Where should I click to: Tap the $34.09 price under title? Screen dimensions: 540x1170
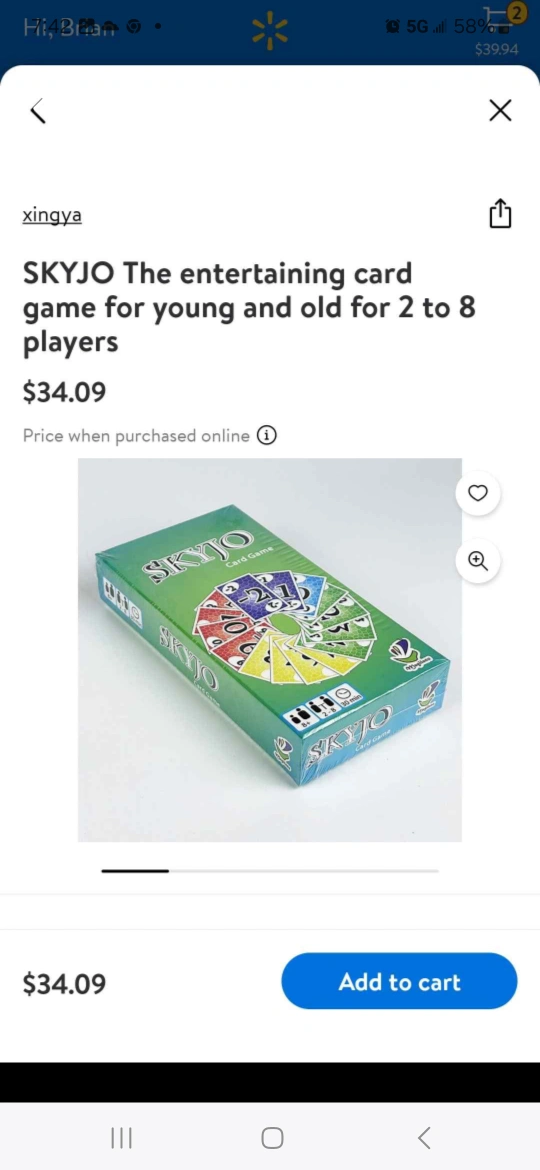[64, 392]
